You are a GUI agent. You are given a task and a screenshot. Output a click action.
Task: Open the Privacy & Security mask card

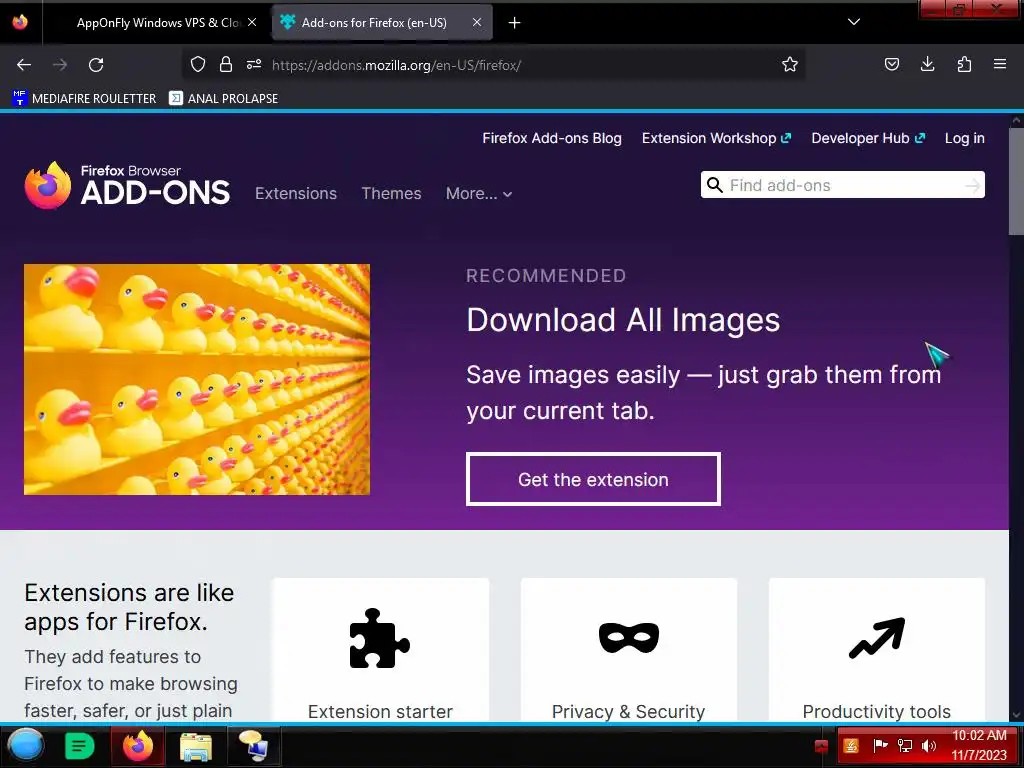tap(629, 650)
